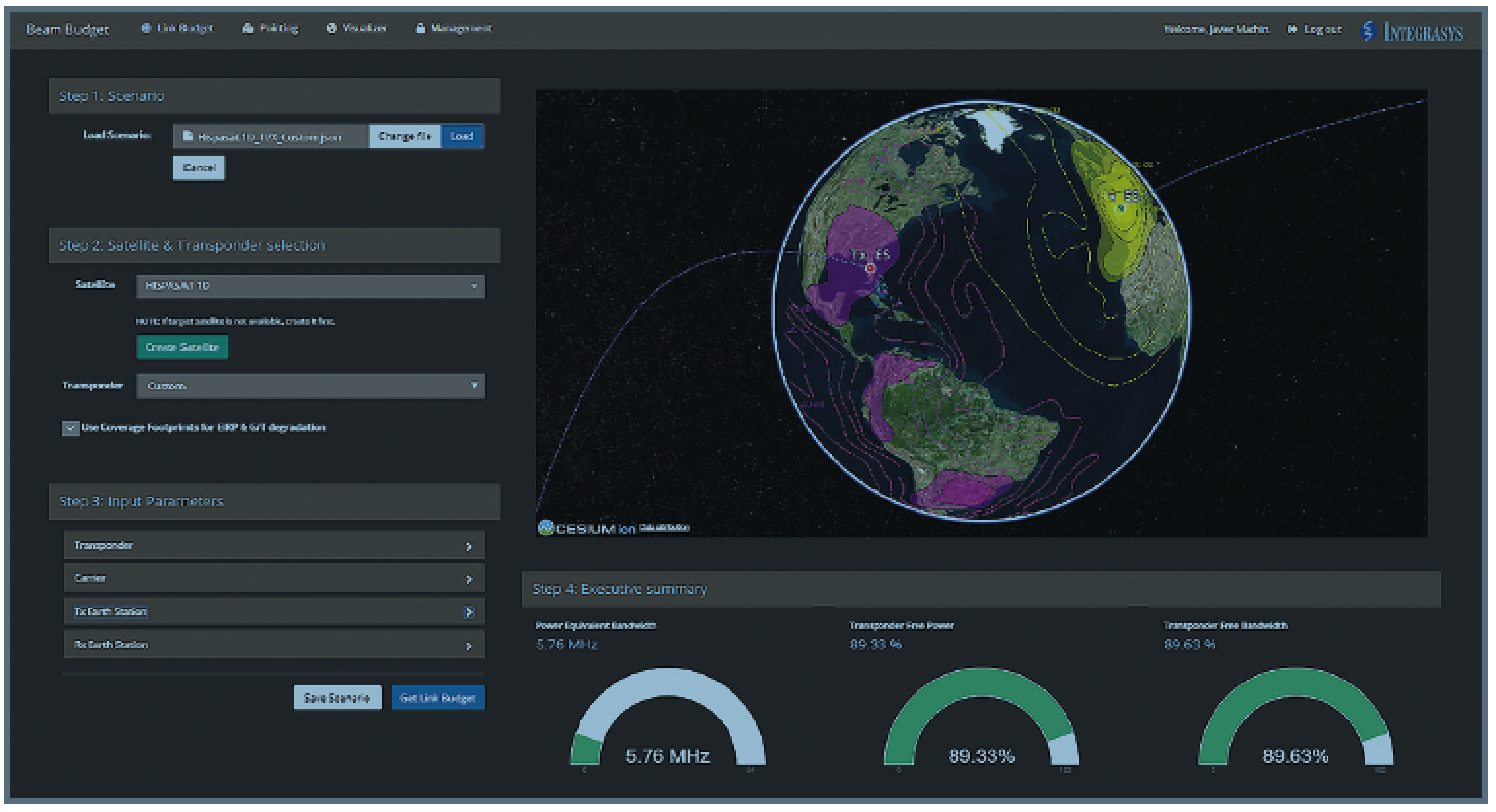
Task: Click the Management lock icon
Action: click(x=421, y=29)
